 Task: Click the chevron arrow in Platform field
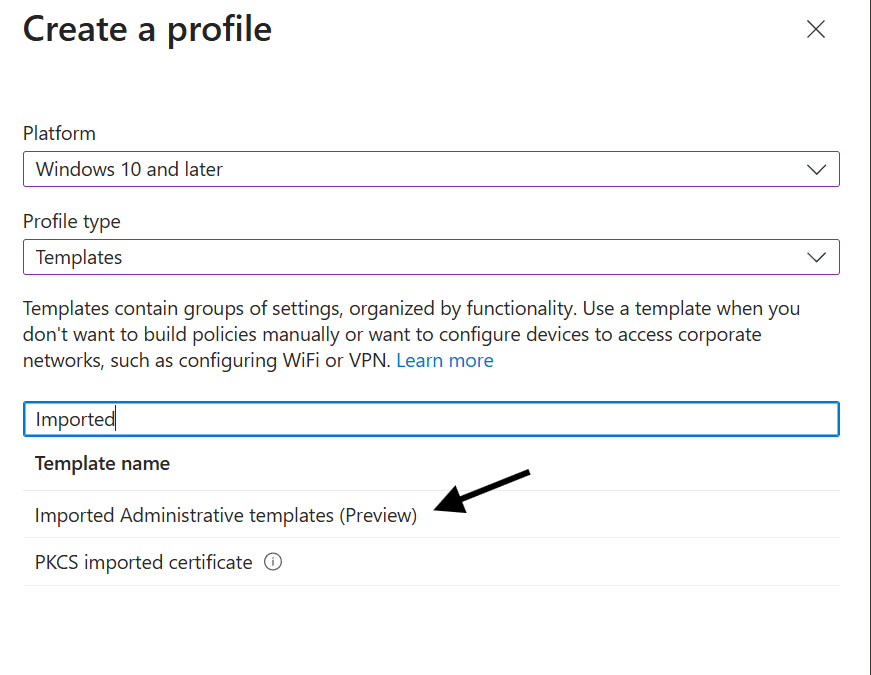pyautogui.click(x=816, y=169)
